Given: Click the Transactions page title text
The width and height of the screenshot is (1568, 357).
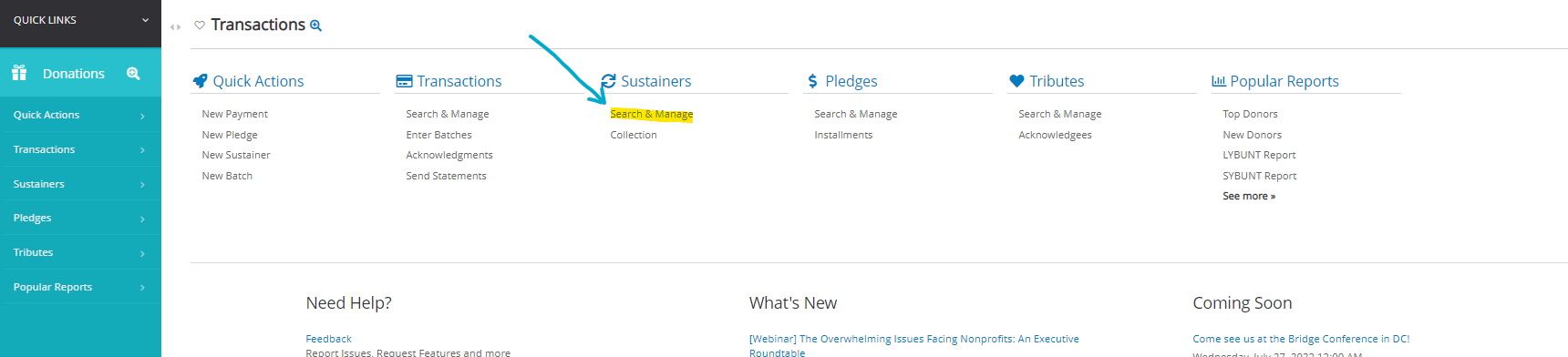Looking at the screenshot, I should pyautogui.click(x=258, y=25).
